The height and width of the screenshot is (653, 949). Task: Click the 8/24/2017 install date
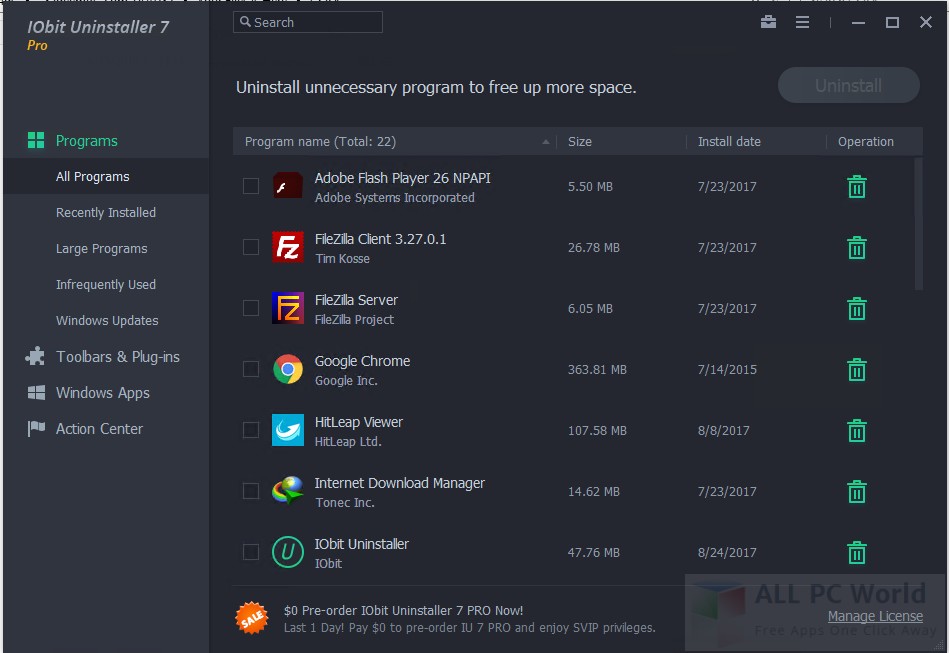(x=727, y=553)
